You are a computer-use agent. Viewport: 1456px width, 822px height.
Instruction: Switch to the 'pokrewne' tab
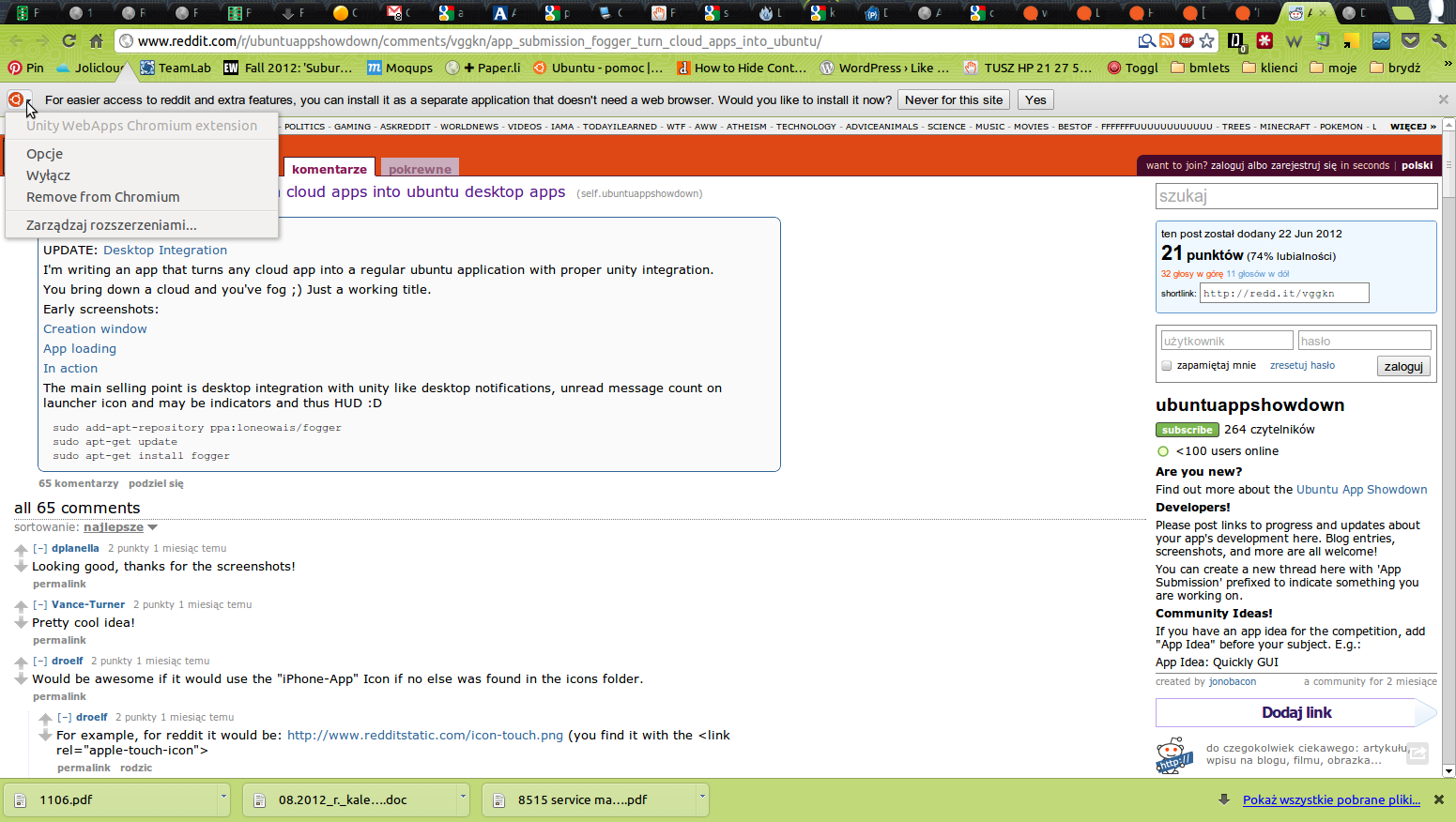(420, 168)
